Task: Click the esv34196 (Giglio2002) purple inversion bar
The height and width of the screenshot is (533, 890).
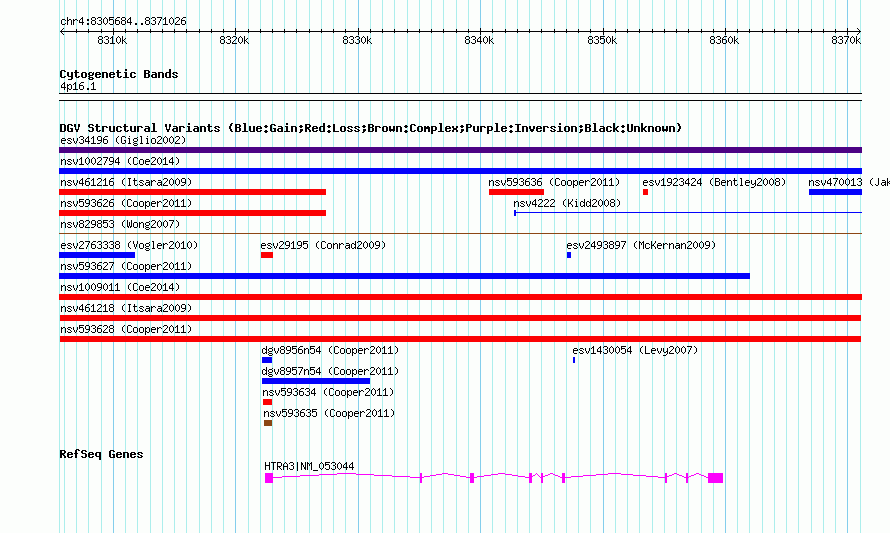Action: [x=460, y=150]
